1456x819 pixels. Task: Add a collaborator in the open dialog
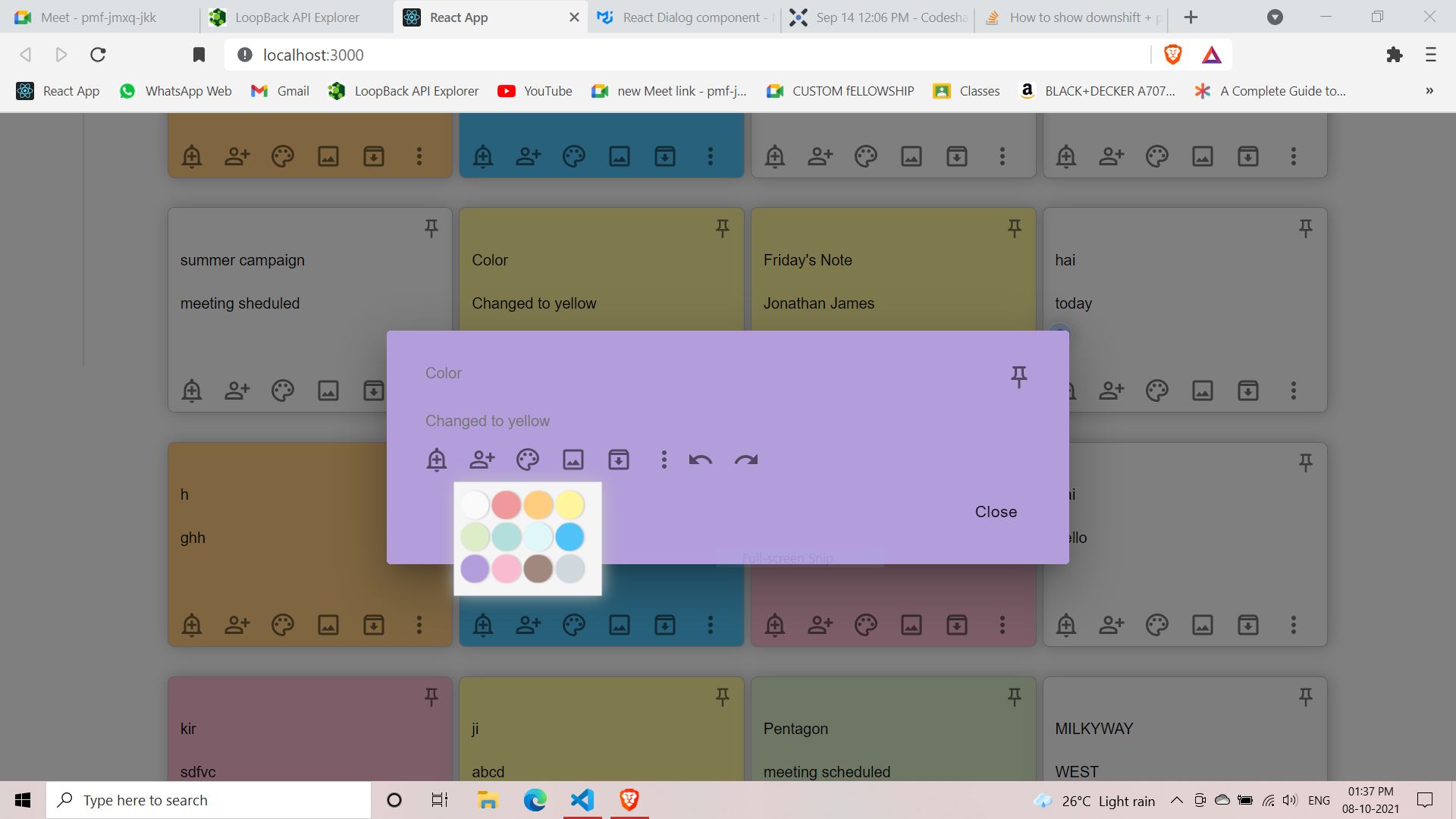pos(482,459)
